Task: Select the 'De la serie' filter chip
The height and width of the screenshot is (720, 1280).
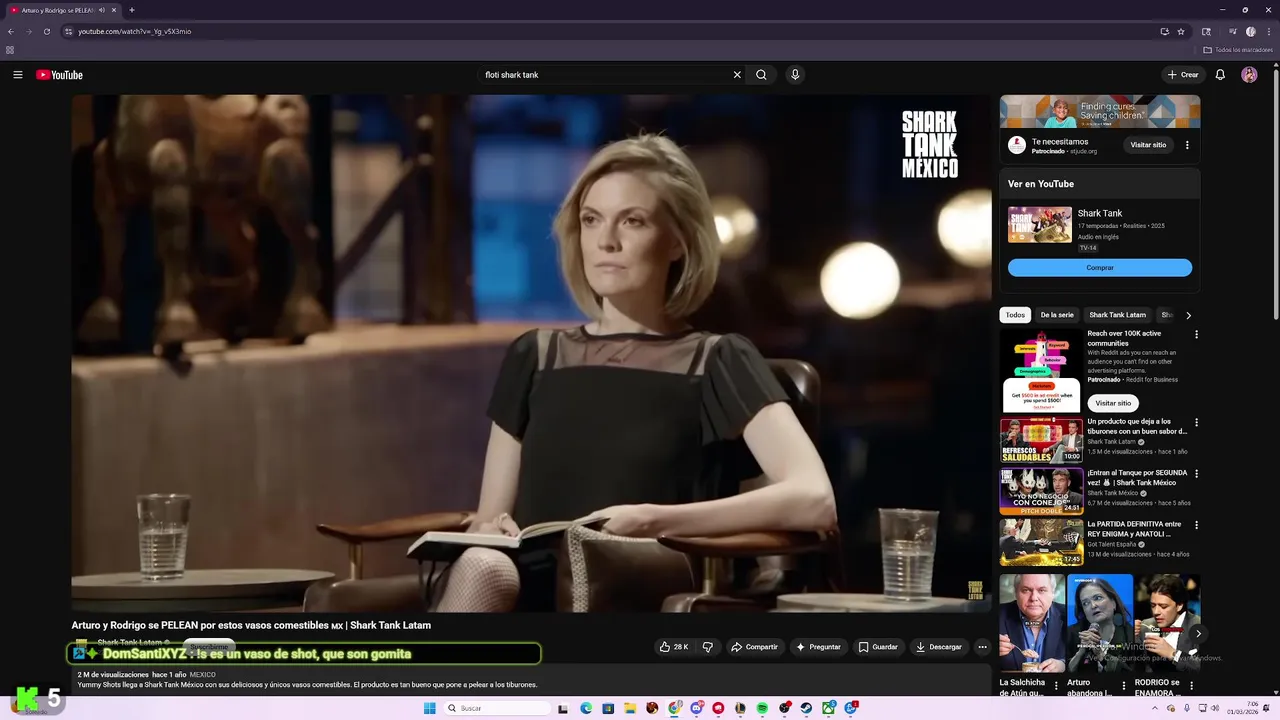Action: pyautogui.click(x=1057, y=315)
